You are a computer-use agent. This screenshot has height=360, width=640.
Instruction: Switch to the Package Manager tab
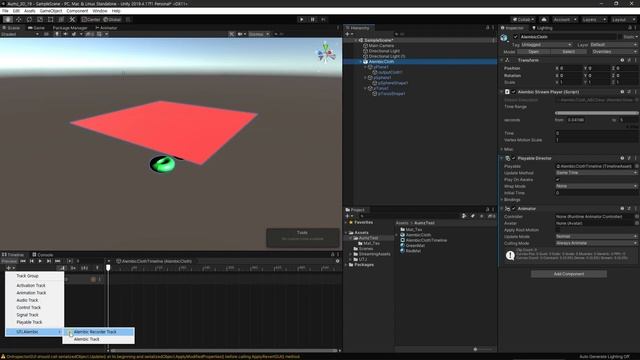[x=69, y=28]
